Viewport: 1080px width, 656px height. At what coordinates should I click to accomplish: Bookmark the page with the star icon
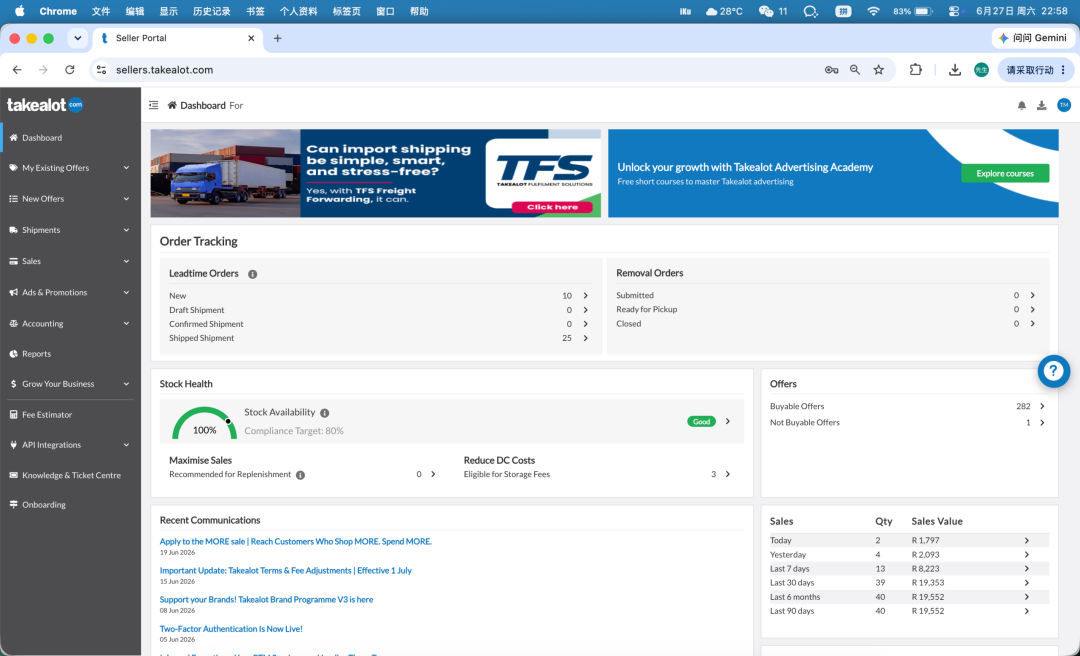tap(878, 70)
